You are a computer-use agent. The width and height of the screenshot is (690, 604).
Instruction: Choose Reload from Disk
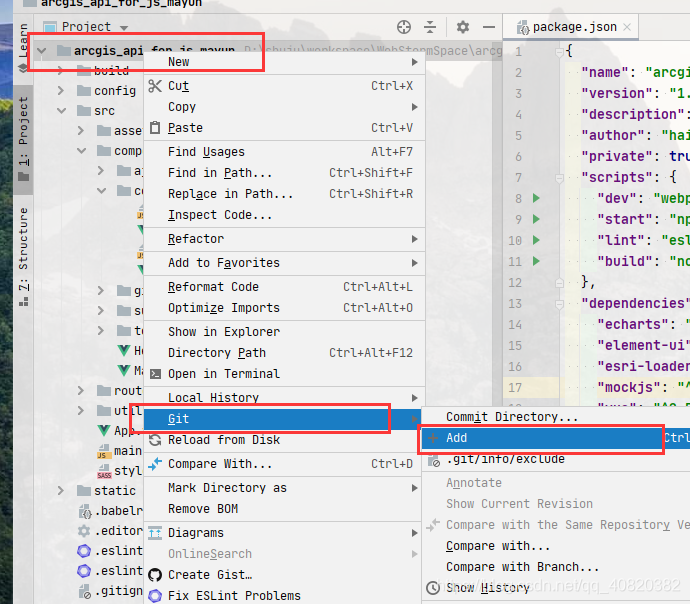[x=284, y=440]
